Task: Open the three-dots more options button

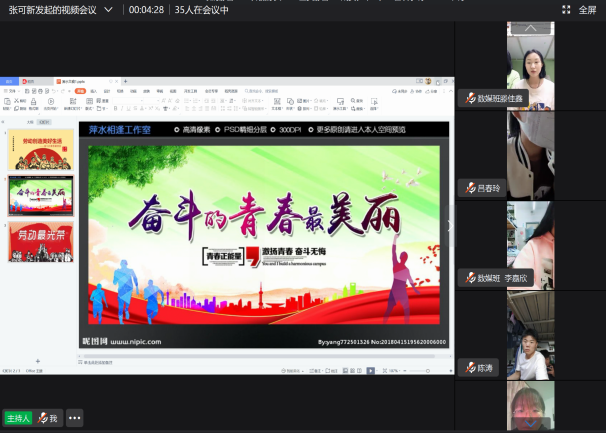Action: 74,417
